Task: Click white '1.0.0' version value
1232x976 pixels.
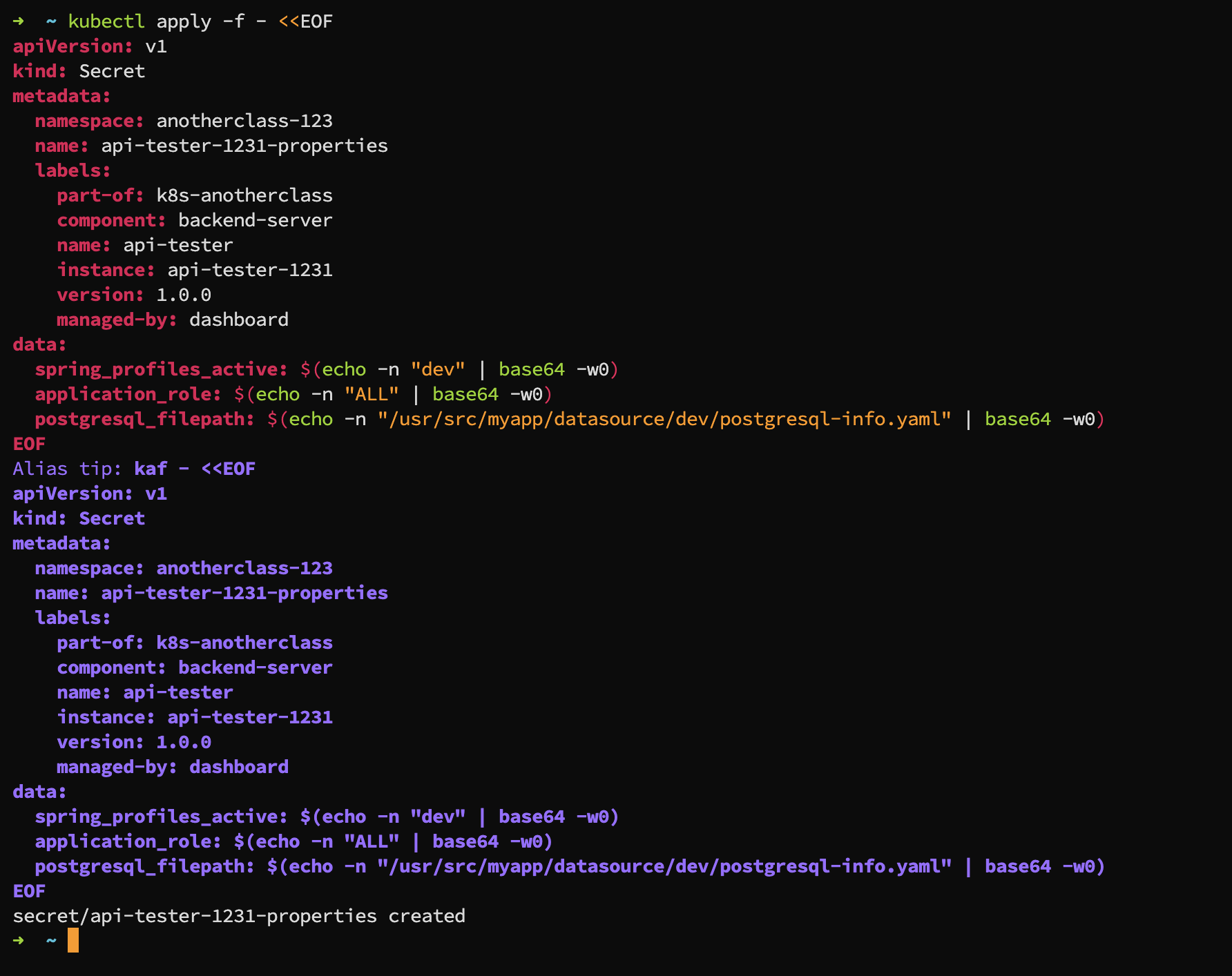Action: click(x=184, y=295)
